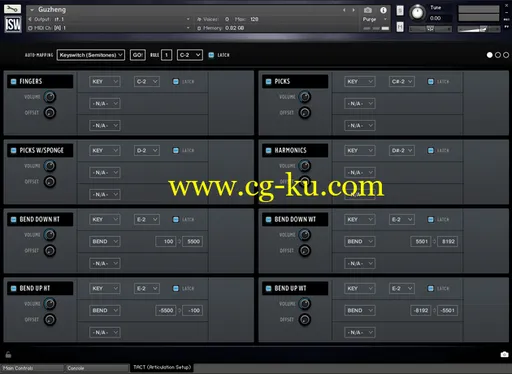Go to next instrument arrow
Screen dimensions: 512x374
[x=353, y=10]
